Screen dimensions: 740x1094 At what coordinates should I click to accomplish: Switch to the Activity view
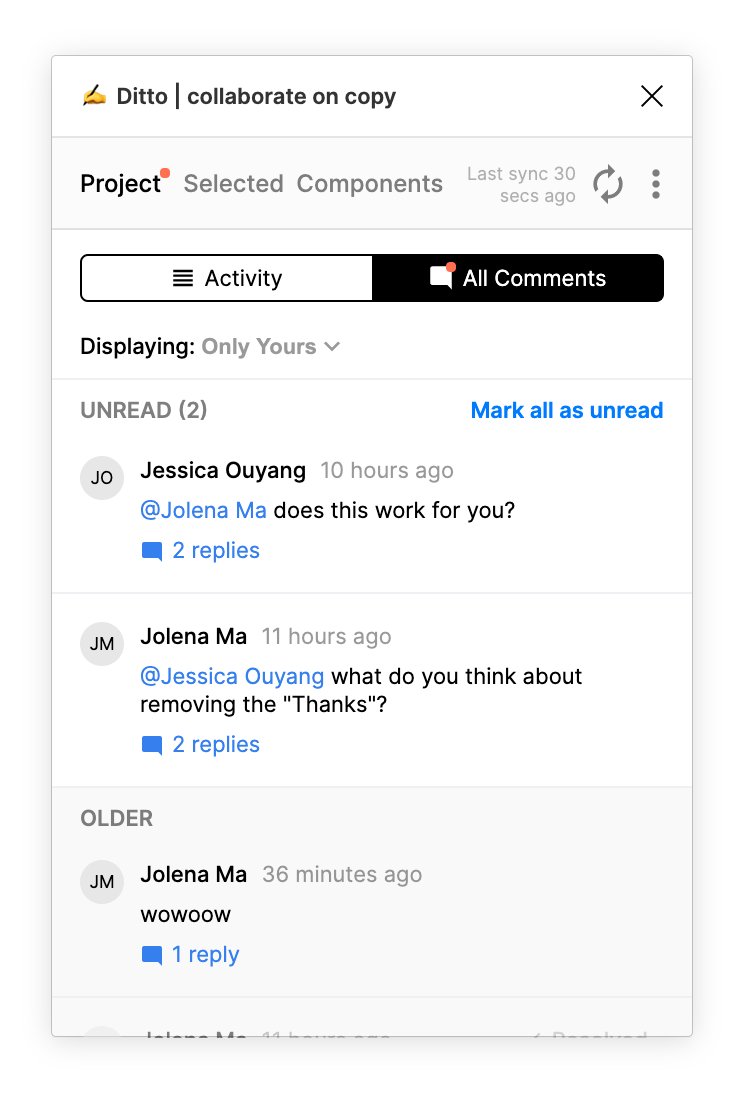227,278
